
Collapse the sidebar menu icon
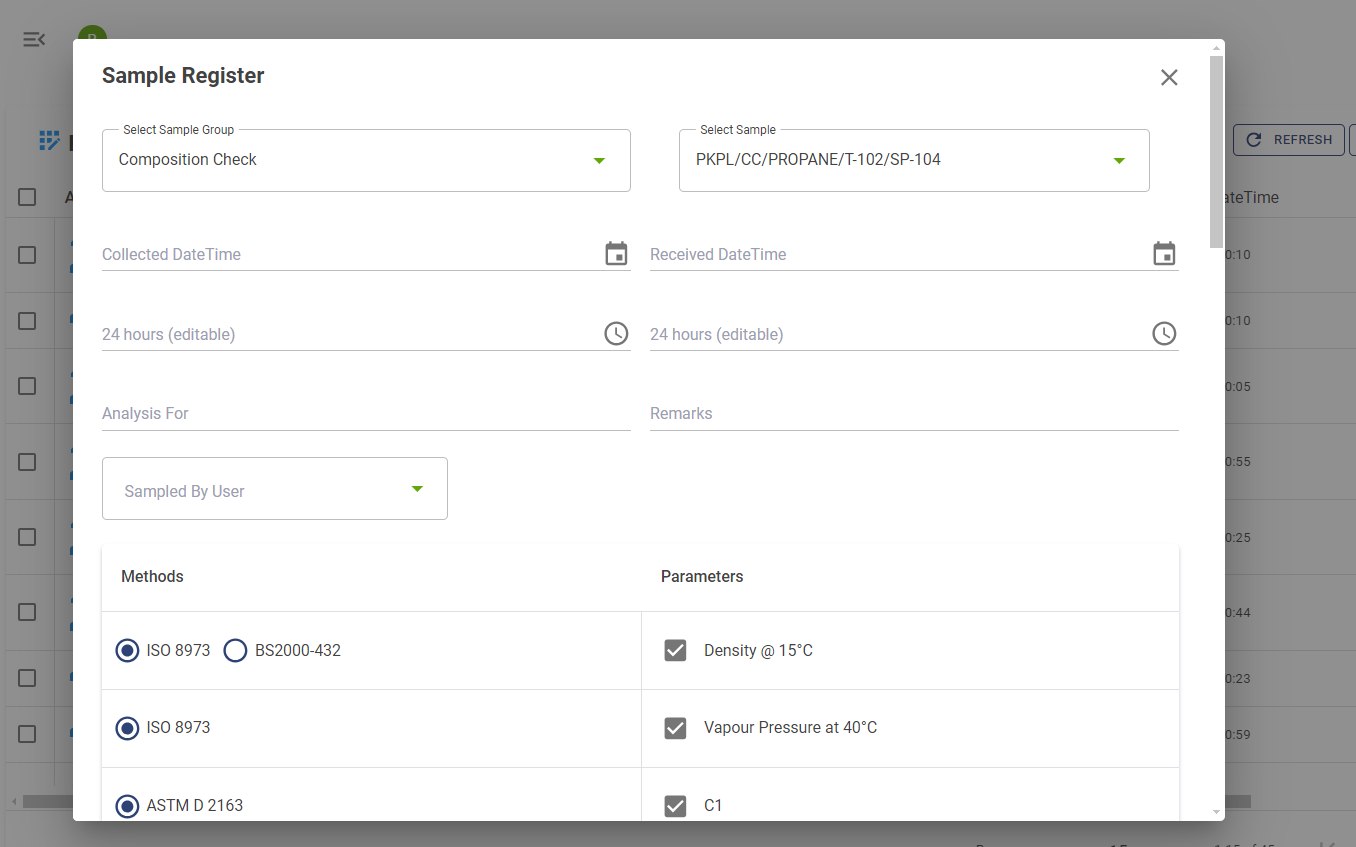[x=34, y=39]
